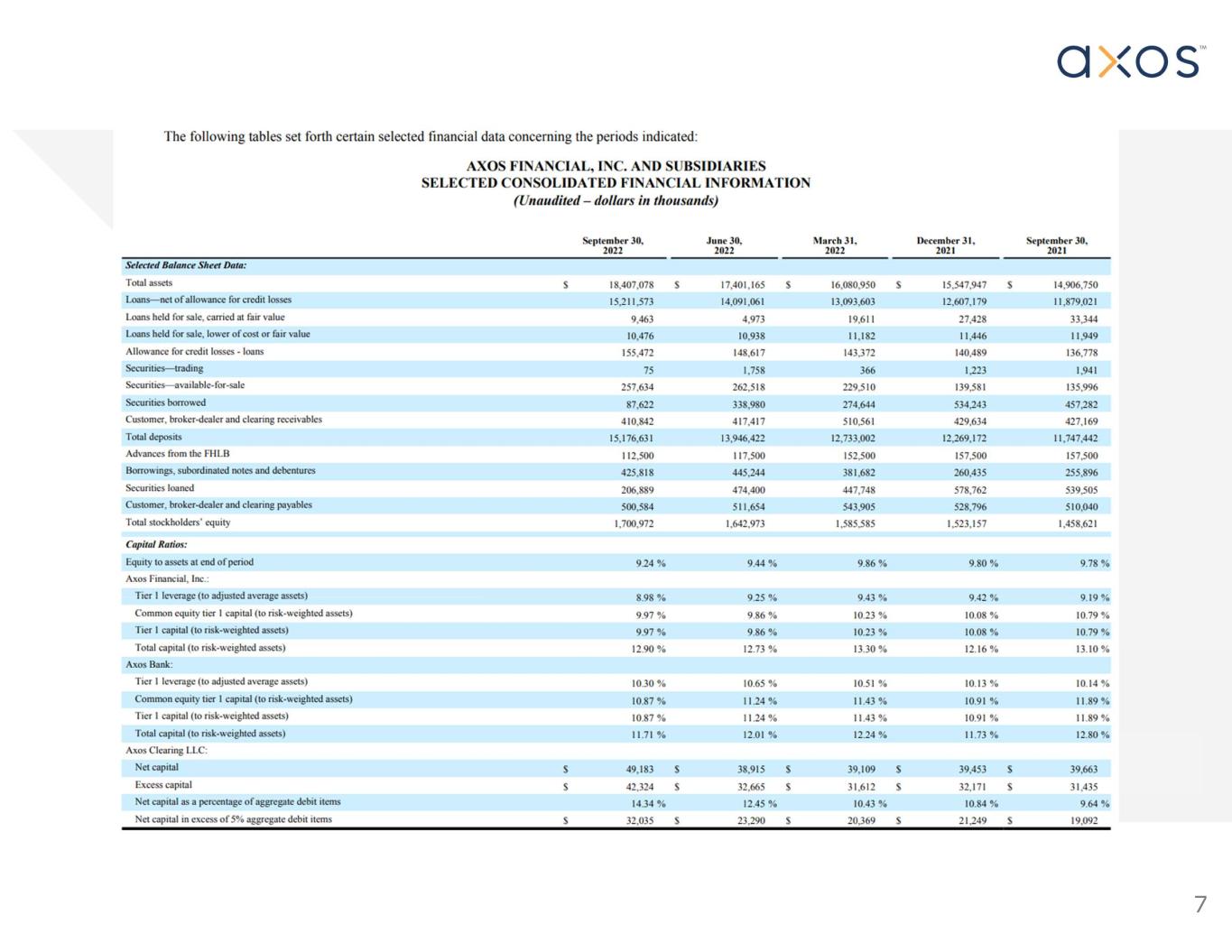Click total deposits value 15,176,631
The image size is (1232, 952).
(x=631, y=439)
